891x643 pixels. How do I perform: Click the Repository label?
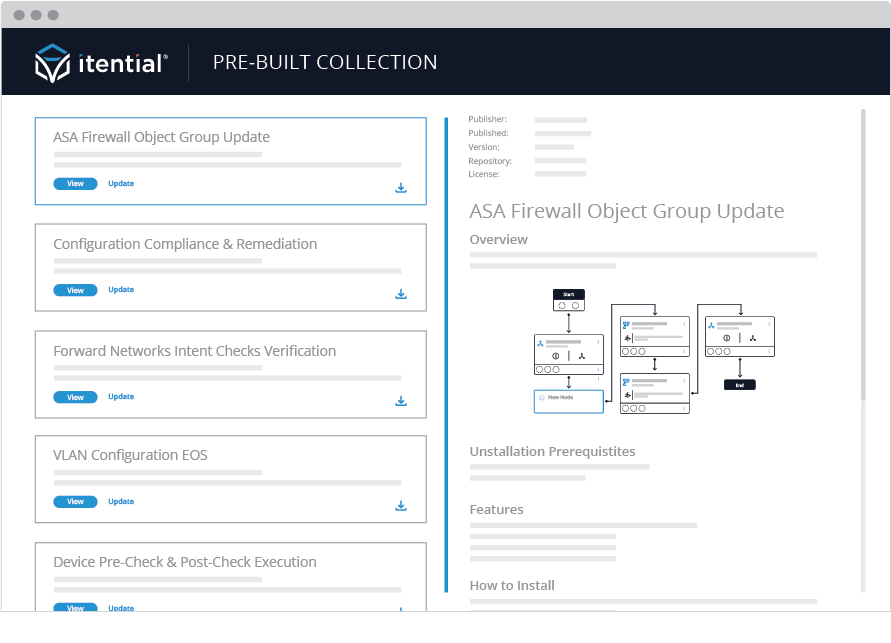490,161
